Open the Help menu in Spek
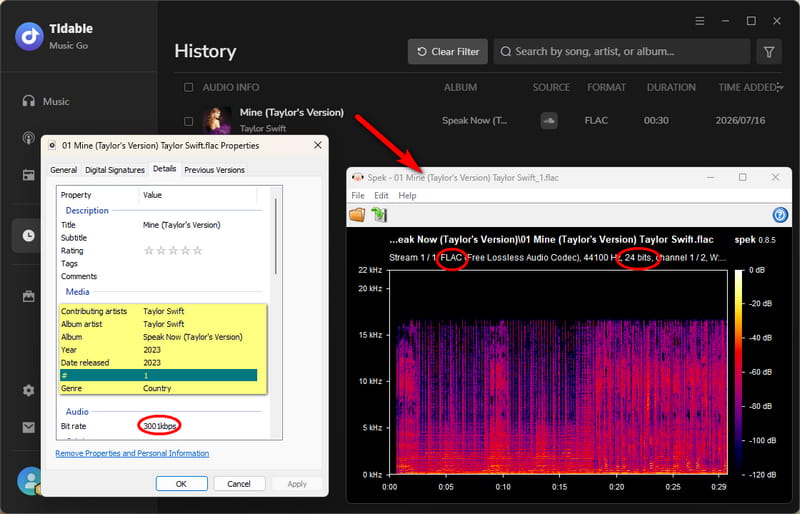 [x=407, y=195]
